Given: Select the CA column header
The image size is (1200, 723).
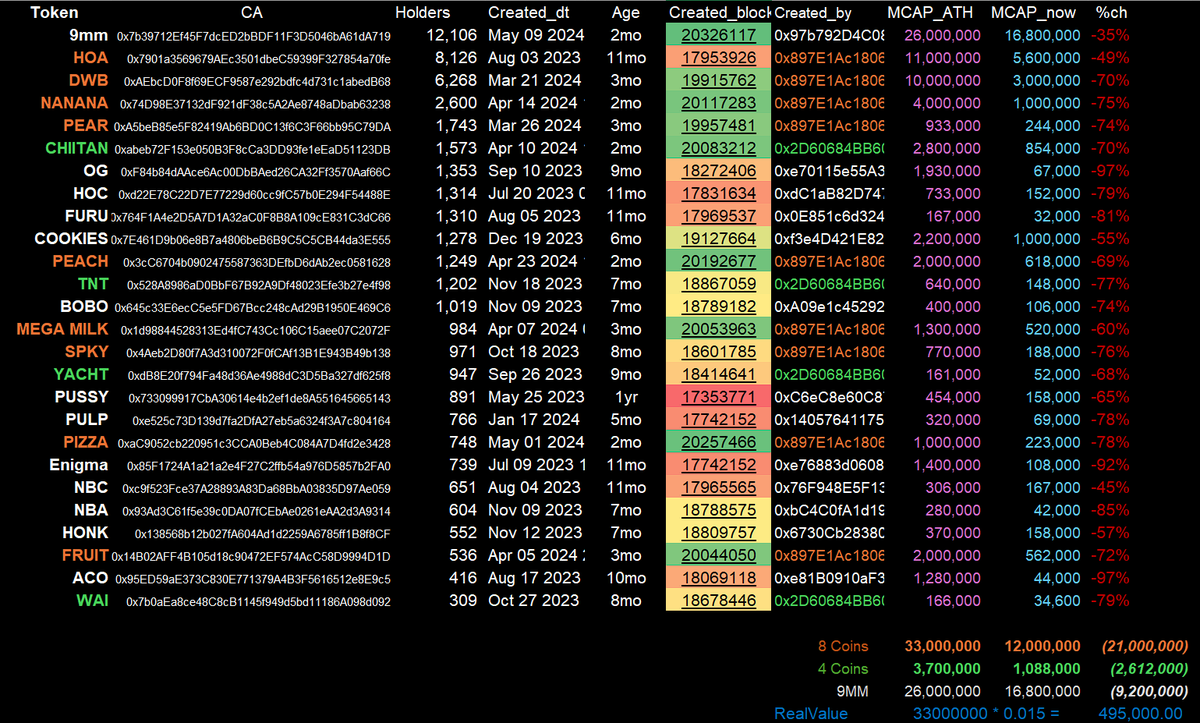Looking at the screenshot, I should [253, 13].
